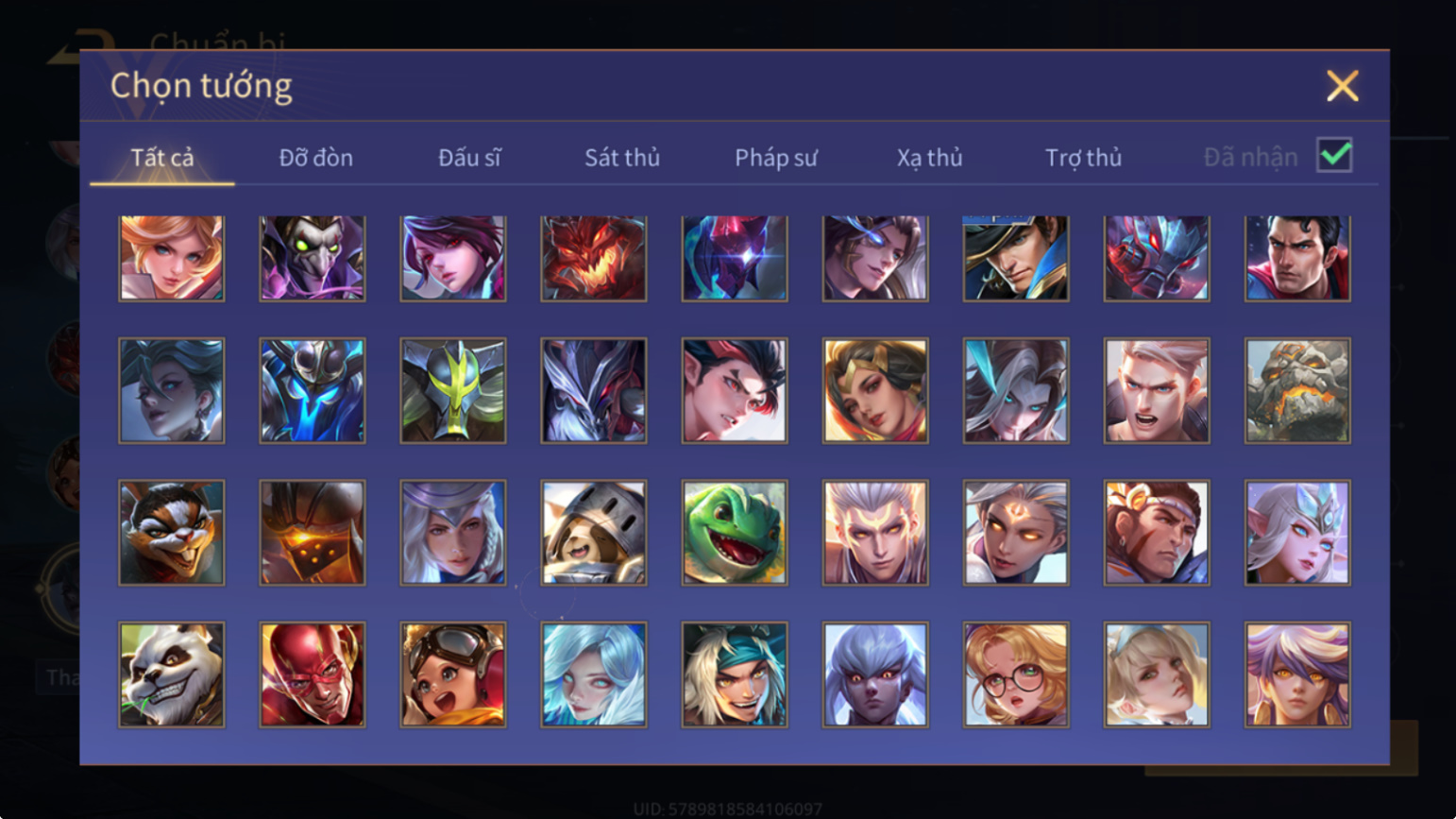1456x819 pixels.
Task: Pick the green chameleon hero portrait
Action: (735, 533)
